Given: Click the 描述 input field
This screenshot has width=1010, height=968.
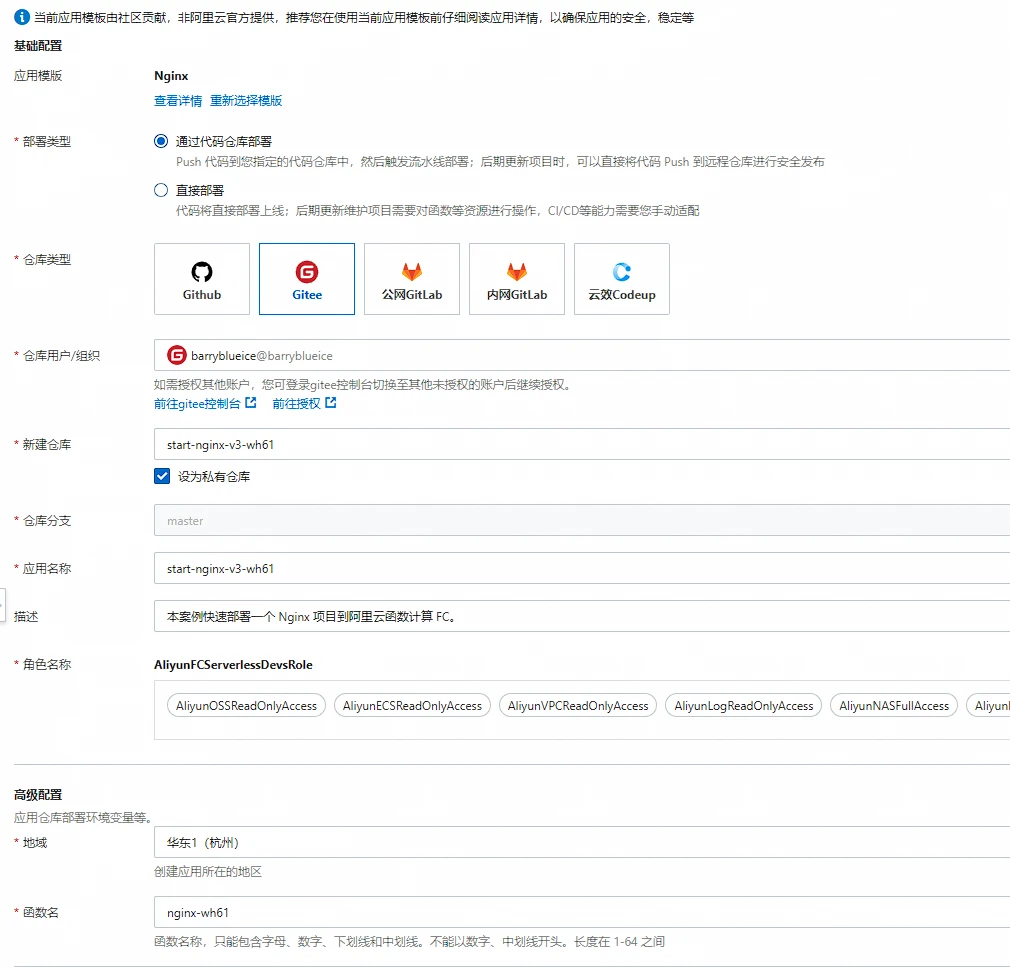Looking at the screenshot, I should tap(582, 616).
